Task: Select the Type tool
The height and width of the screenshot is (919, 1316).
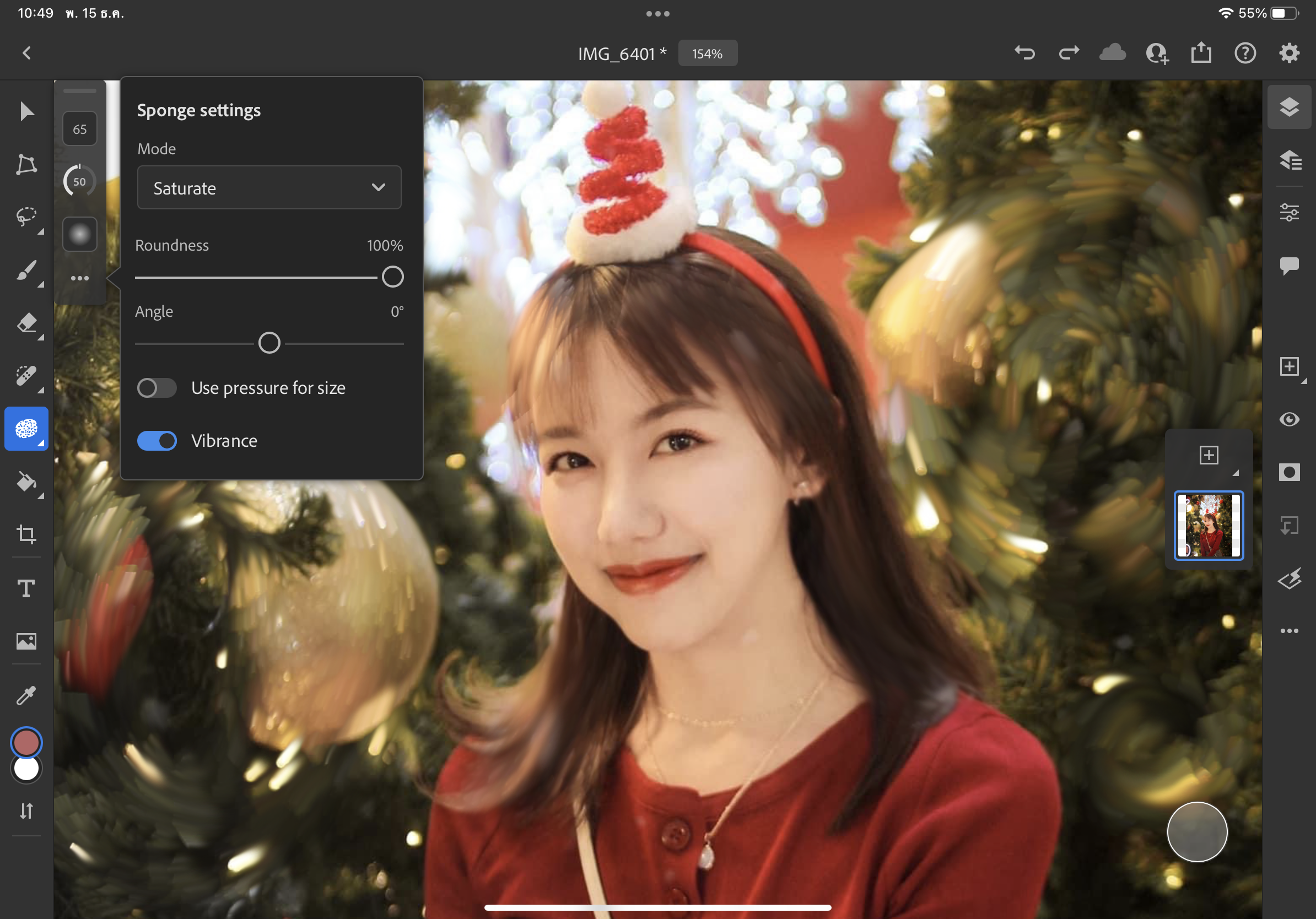Action: click(x=26, y=588)
